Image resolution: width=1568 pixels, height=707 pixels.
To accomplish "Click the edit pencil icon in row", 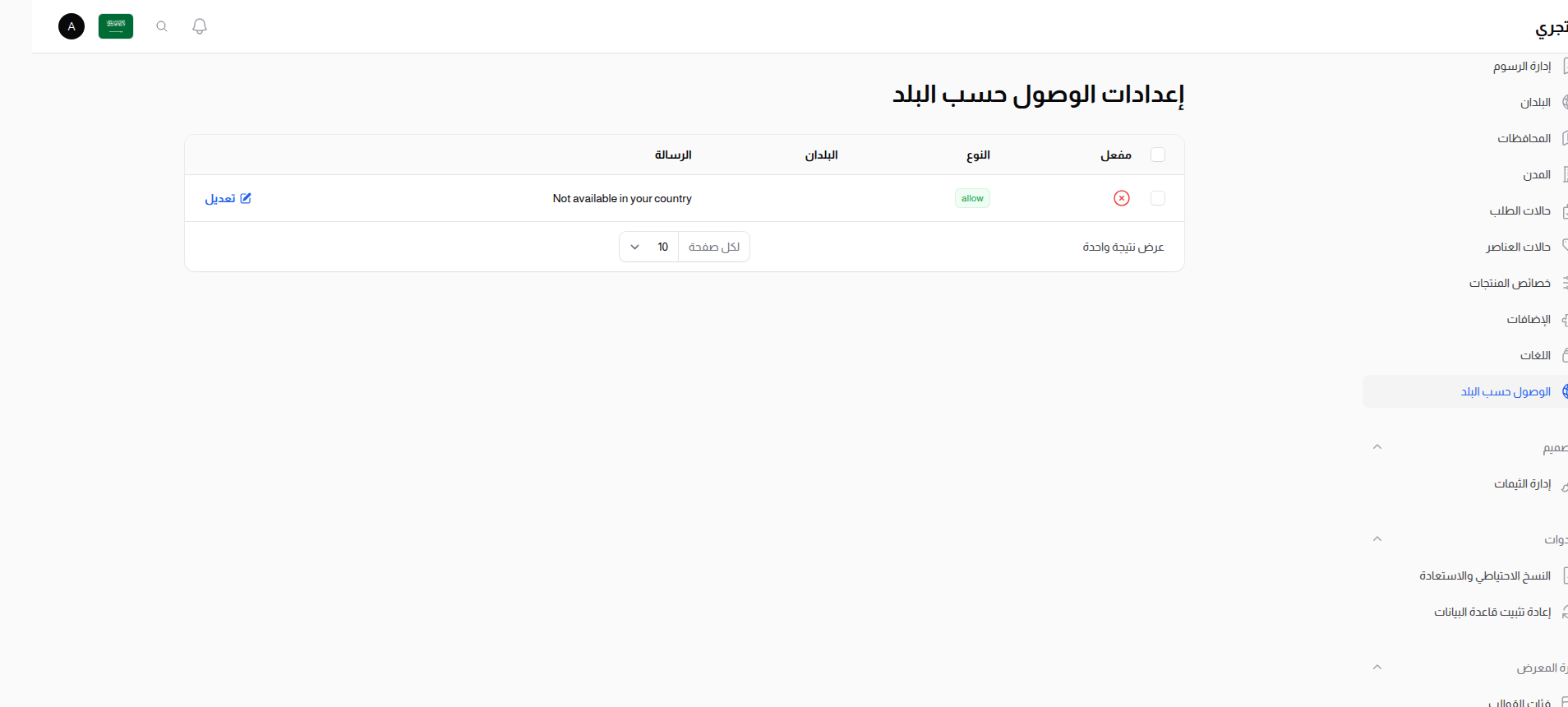I will point(246,198).
